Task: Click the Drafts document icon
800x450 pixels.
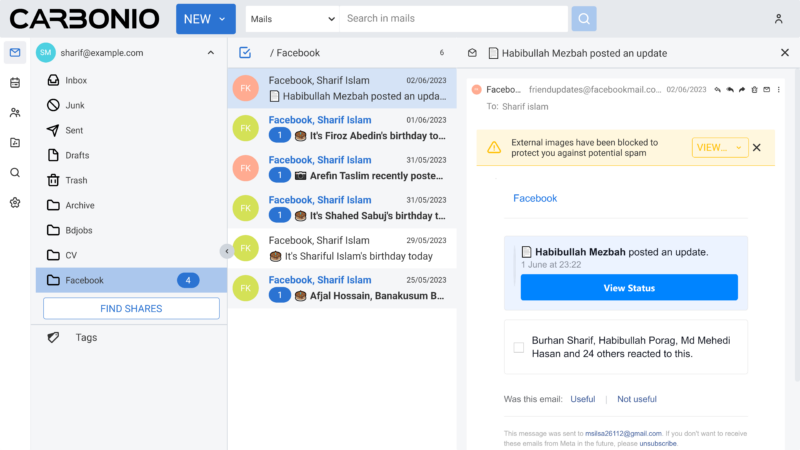Action: coord(53,155)
